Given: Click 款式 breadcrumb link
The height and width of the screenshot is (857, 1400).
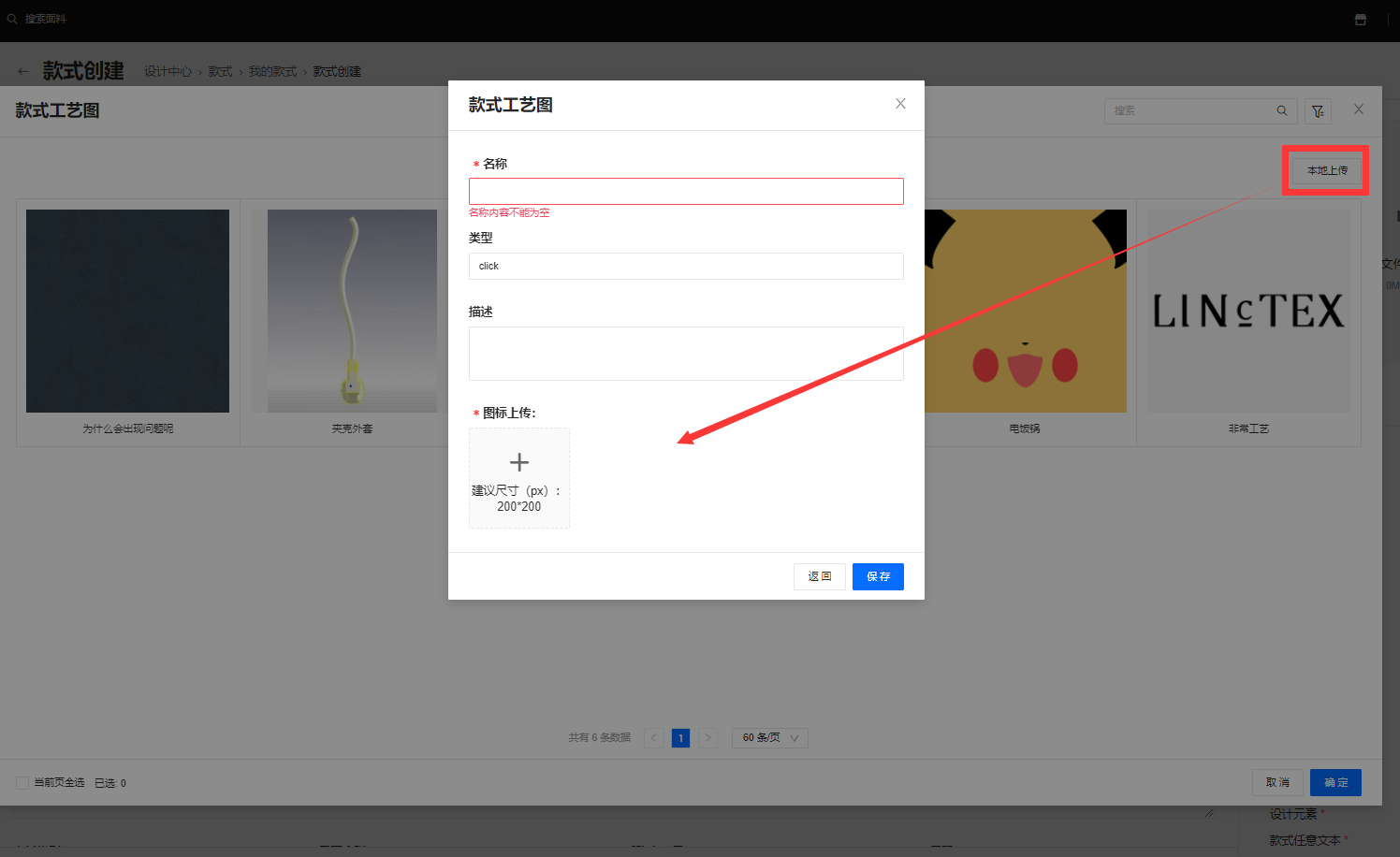Looking at the screenshot, I should [220, 72].
